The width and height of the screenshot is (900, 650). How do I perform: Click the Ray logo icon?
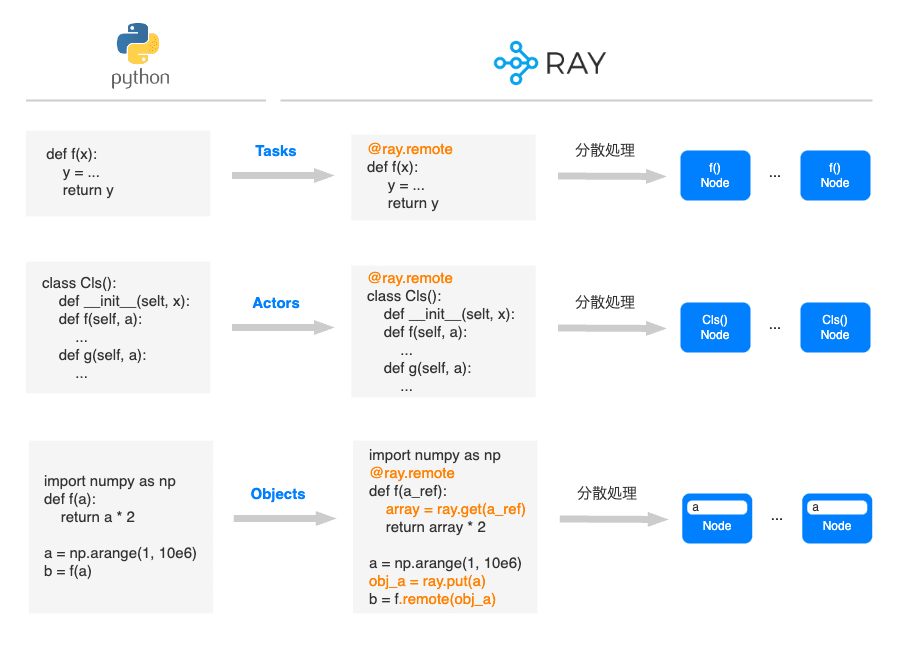[x=515, y=63]
